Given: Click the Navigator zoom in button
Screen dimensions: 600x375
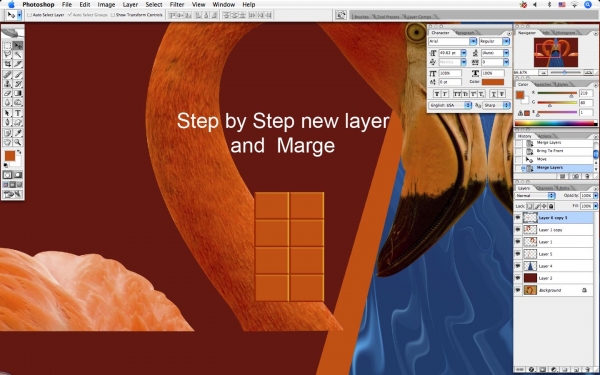Looking at the screenshot, I should (x=589, y=72).
